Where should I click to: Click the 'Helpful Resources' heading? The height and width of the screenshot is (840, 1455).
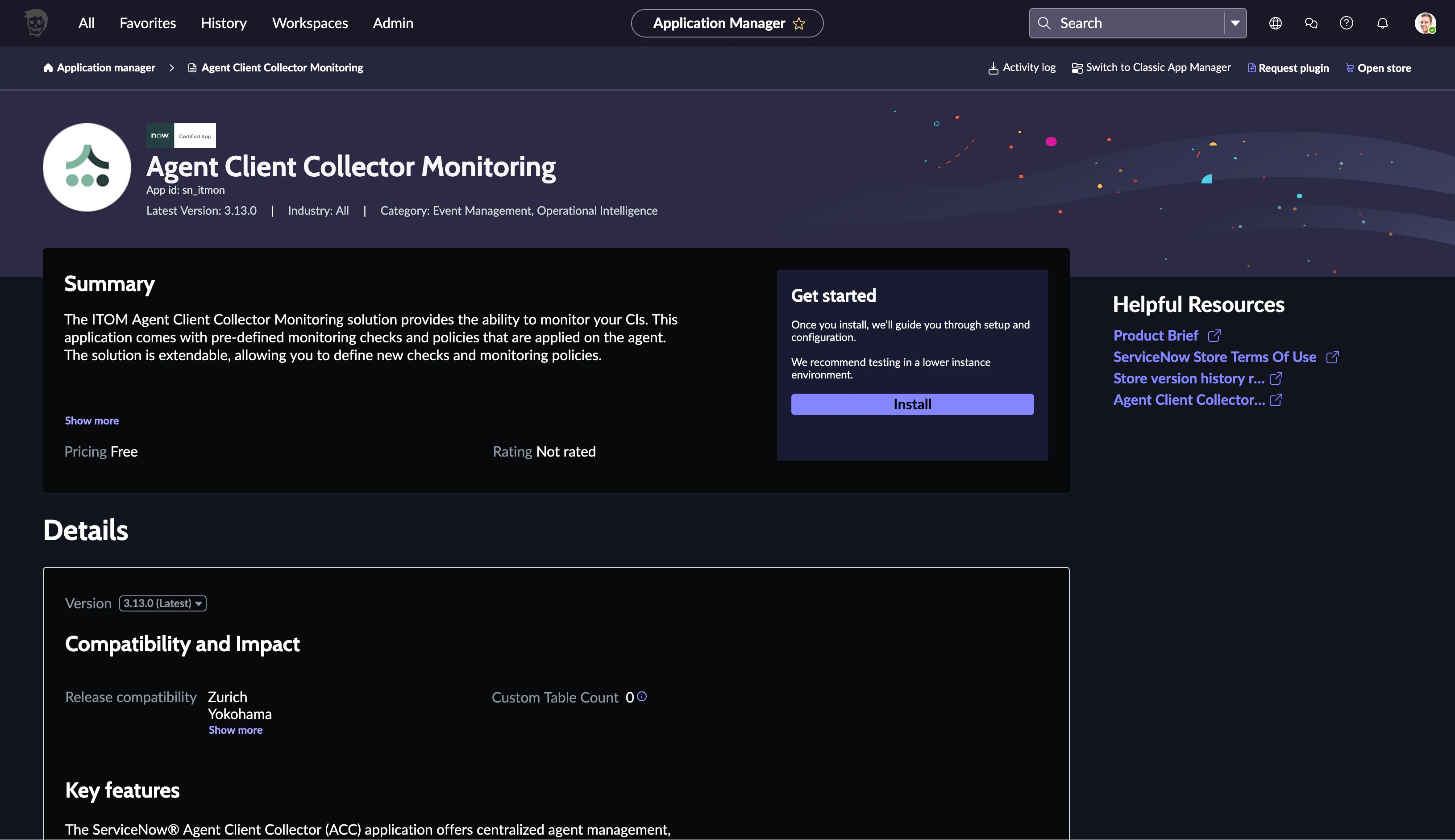(x=1198, y=304)
